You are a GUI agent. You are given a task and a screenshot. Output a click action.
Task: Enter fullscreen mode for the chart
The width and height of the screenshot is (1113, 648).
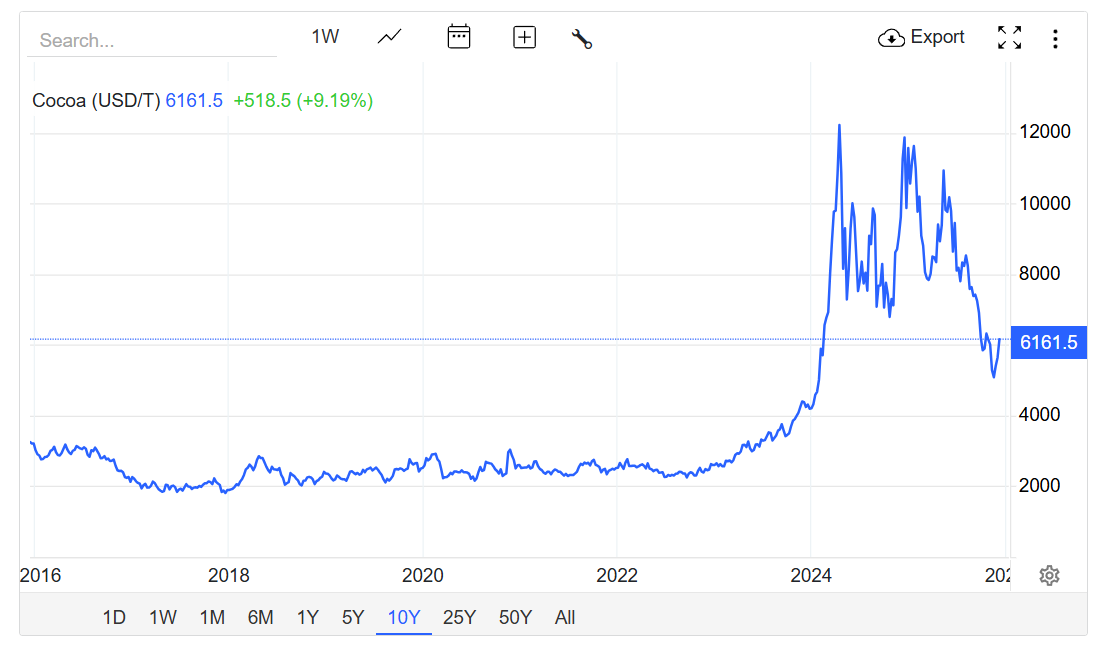coord(1009,38)
